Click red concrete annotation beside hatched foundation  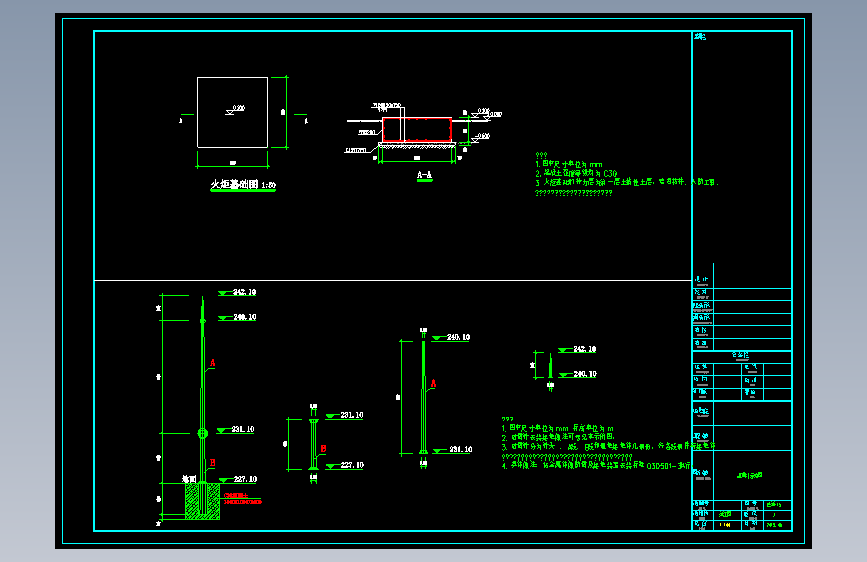tap(242, 499)
